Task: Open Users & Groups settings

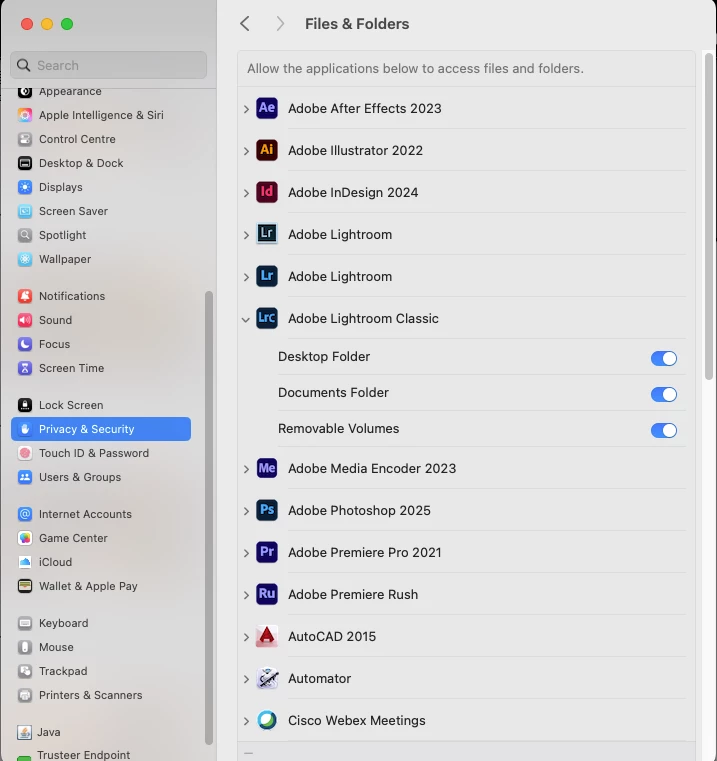Action: (x=101, y=477)
